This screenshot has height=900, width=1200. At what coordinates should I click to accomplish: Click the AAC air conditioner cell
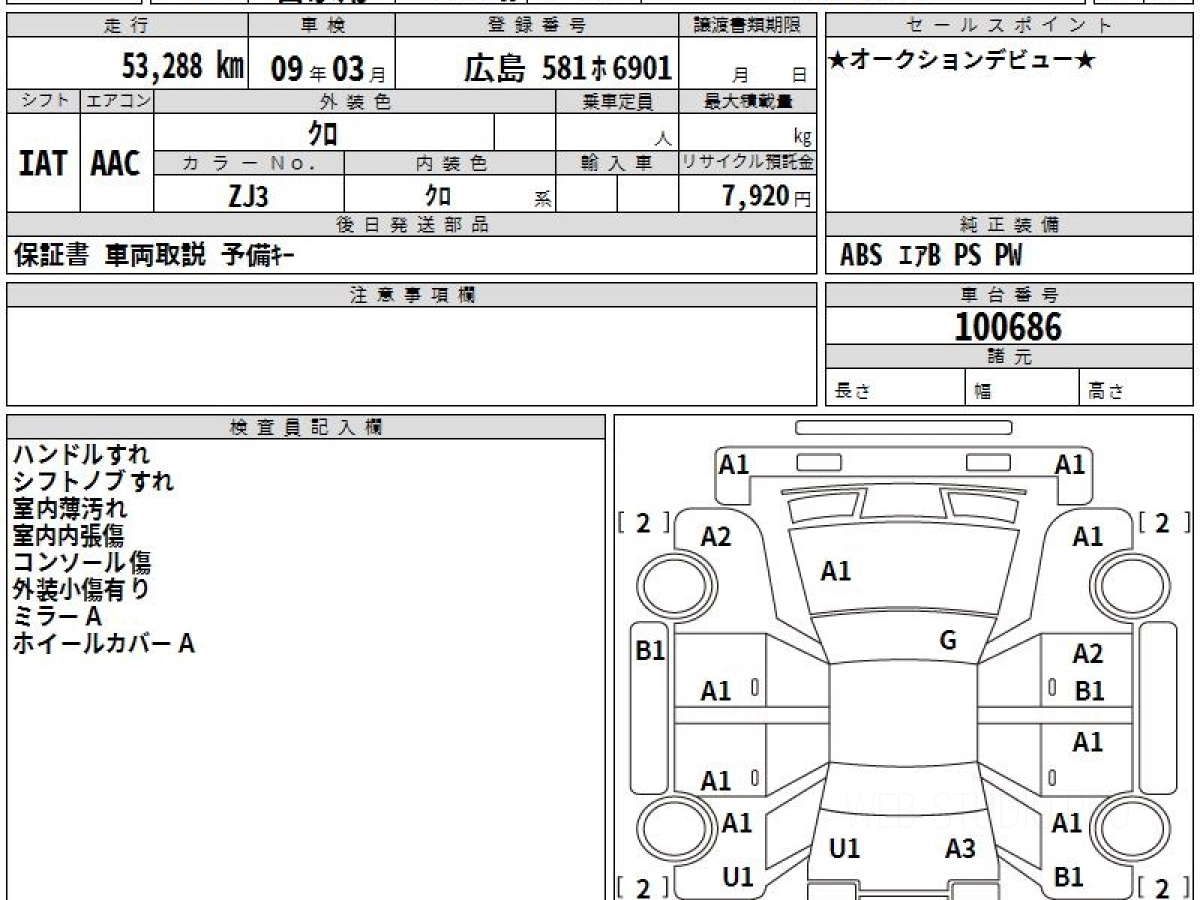(116, 164)
